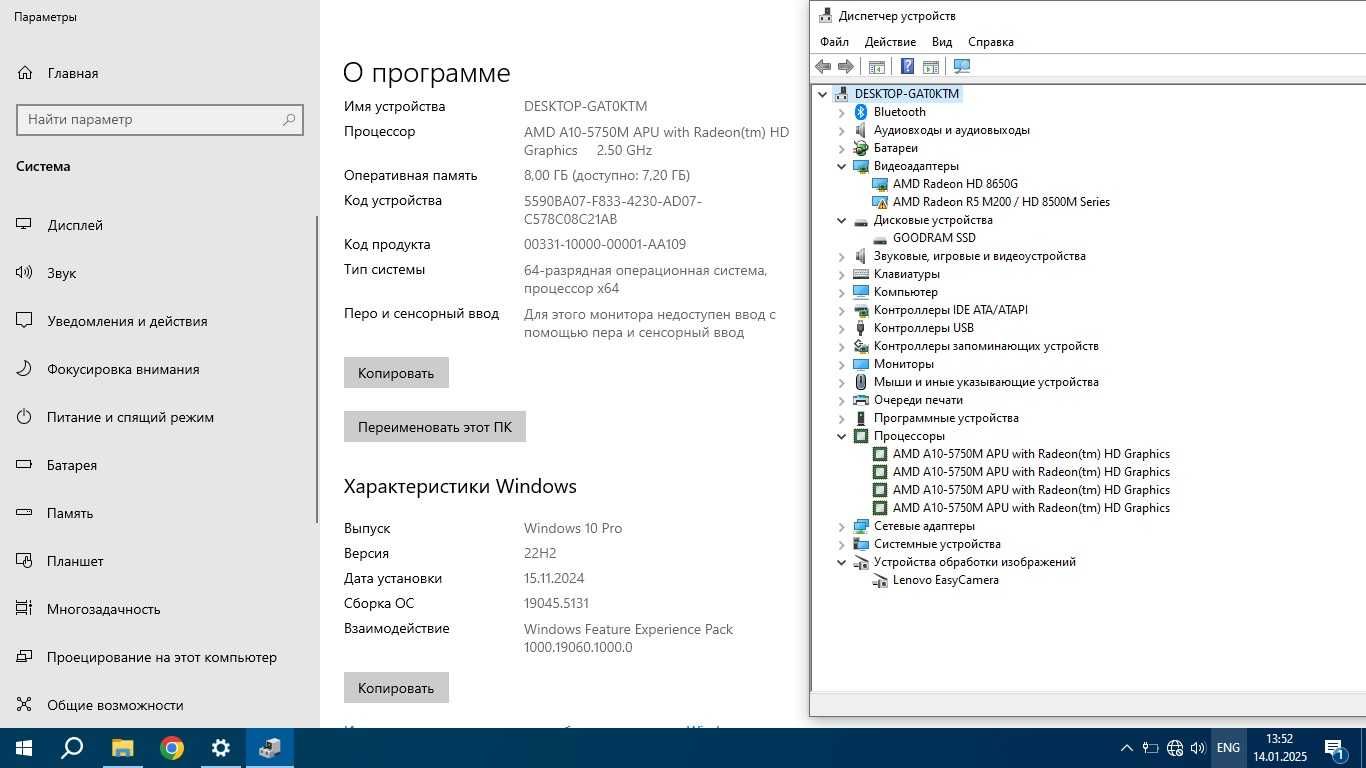Click the Переименовать этот ПК button
This screenshot has width=1366, height=768.
(x=435, y=427)
